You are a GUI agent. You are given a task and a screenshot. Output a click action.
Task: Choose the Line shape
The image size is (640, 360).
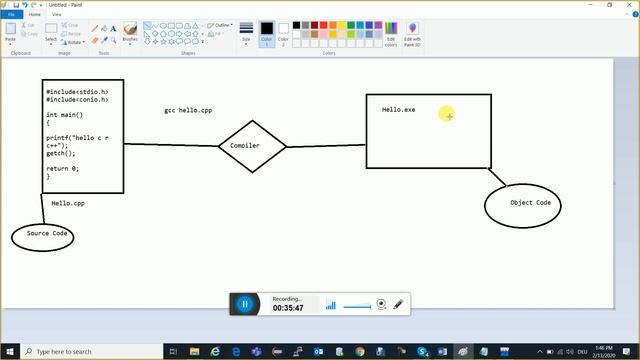click(147, 26)
